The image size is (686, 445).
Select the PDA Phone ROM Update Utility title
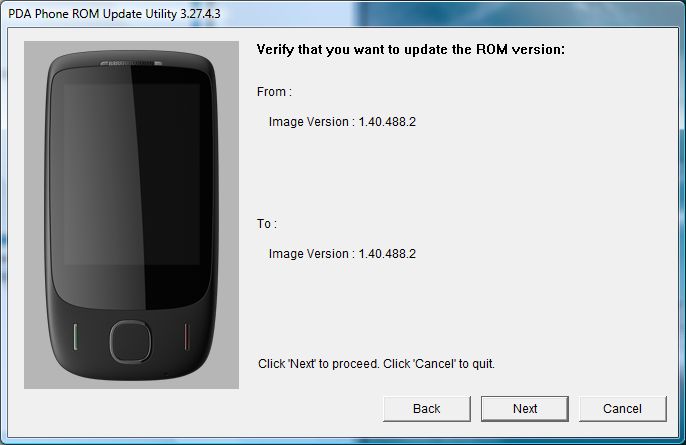tap(114, 14)
